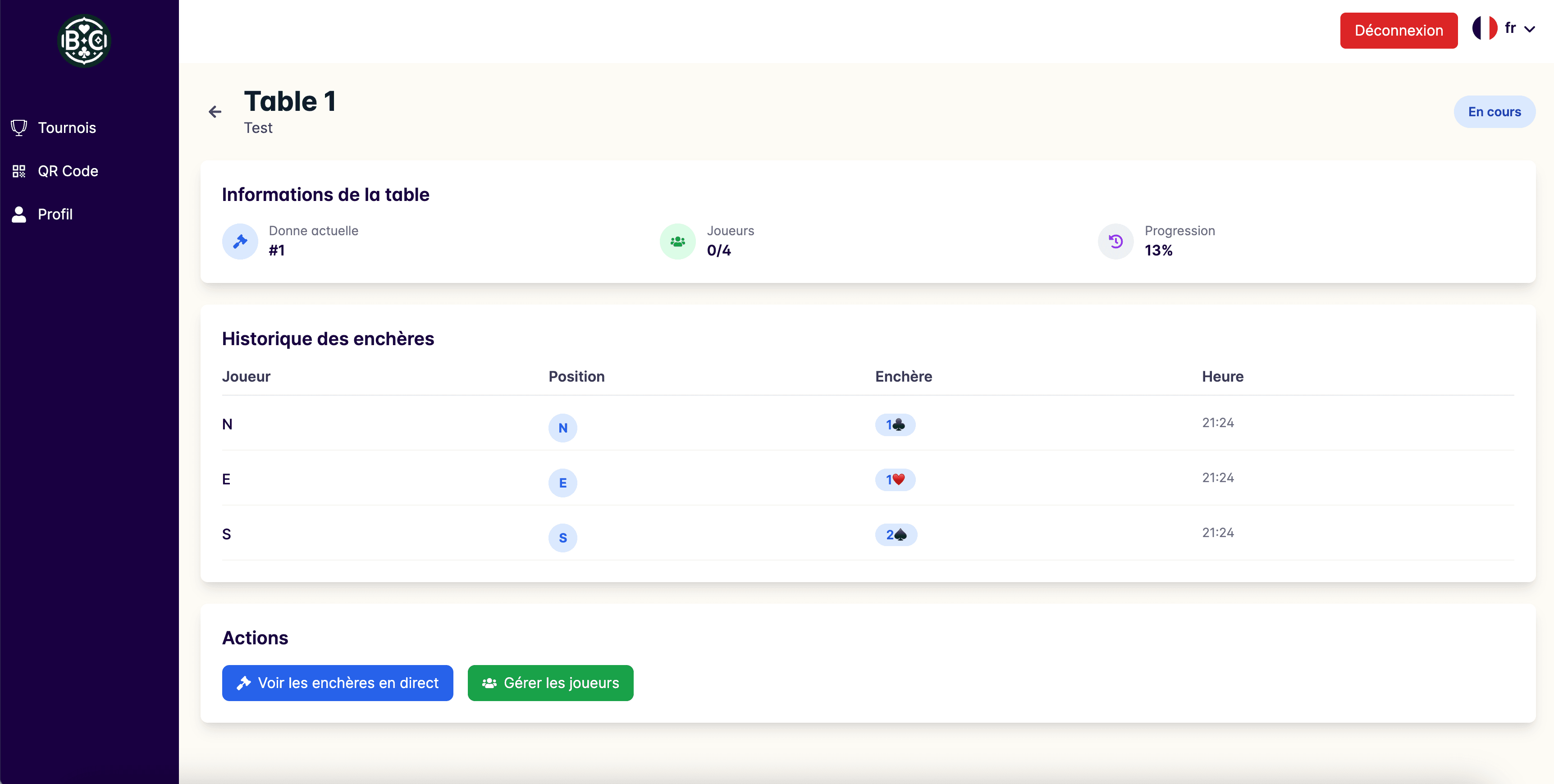Click the En cours status badge
Screen dimensions: 1554x784
(1494, 112)
